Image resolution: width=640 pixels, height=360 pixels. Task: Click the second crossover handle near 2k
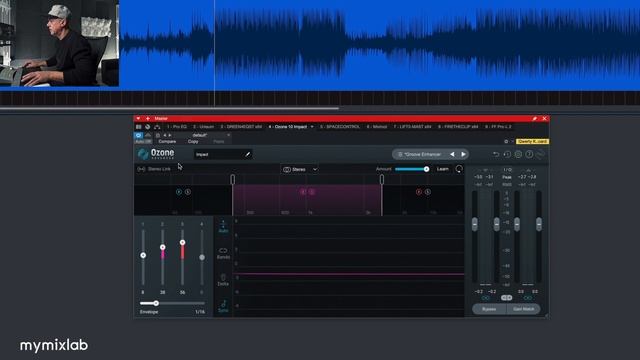tap(382, 179)
